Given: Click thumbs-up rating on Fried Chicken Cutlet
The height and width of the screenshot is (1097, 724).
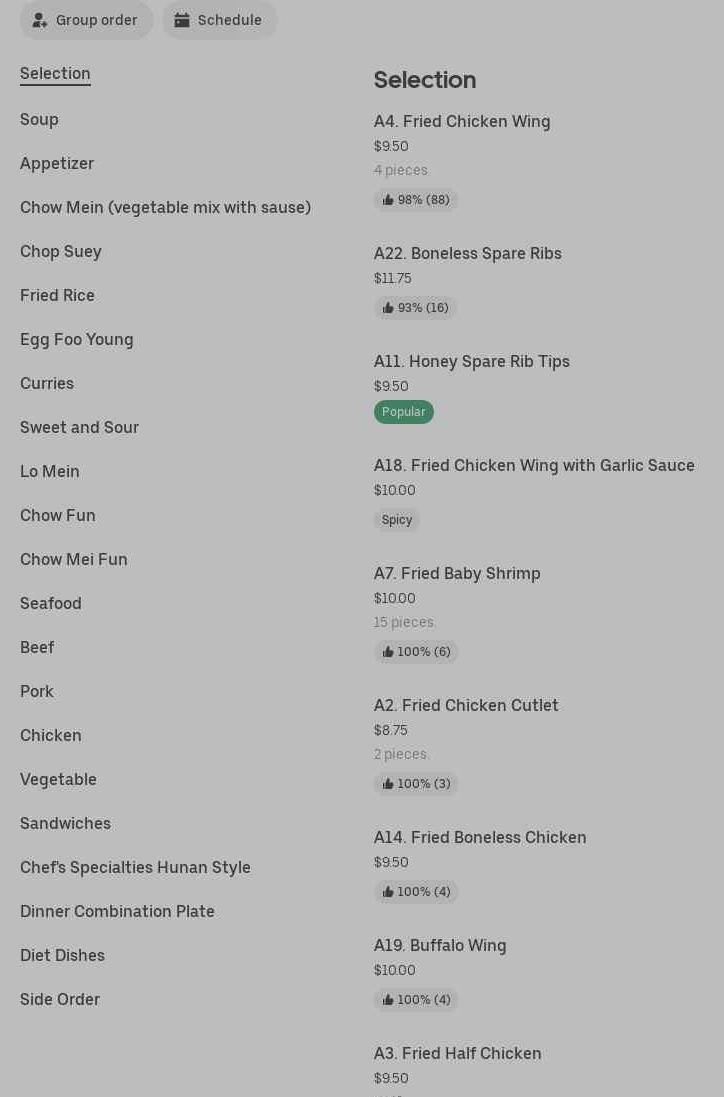Looking at the screenshot, I should pyautogui.click(x=416, y=784).
